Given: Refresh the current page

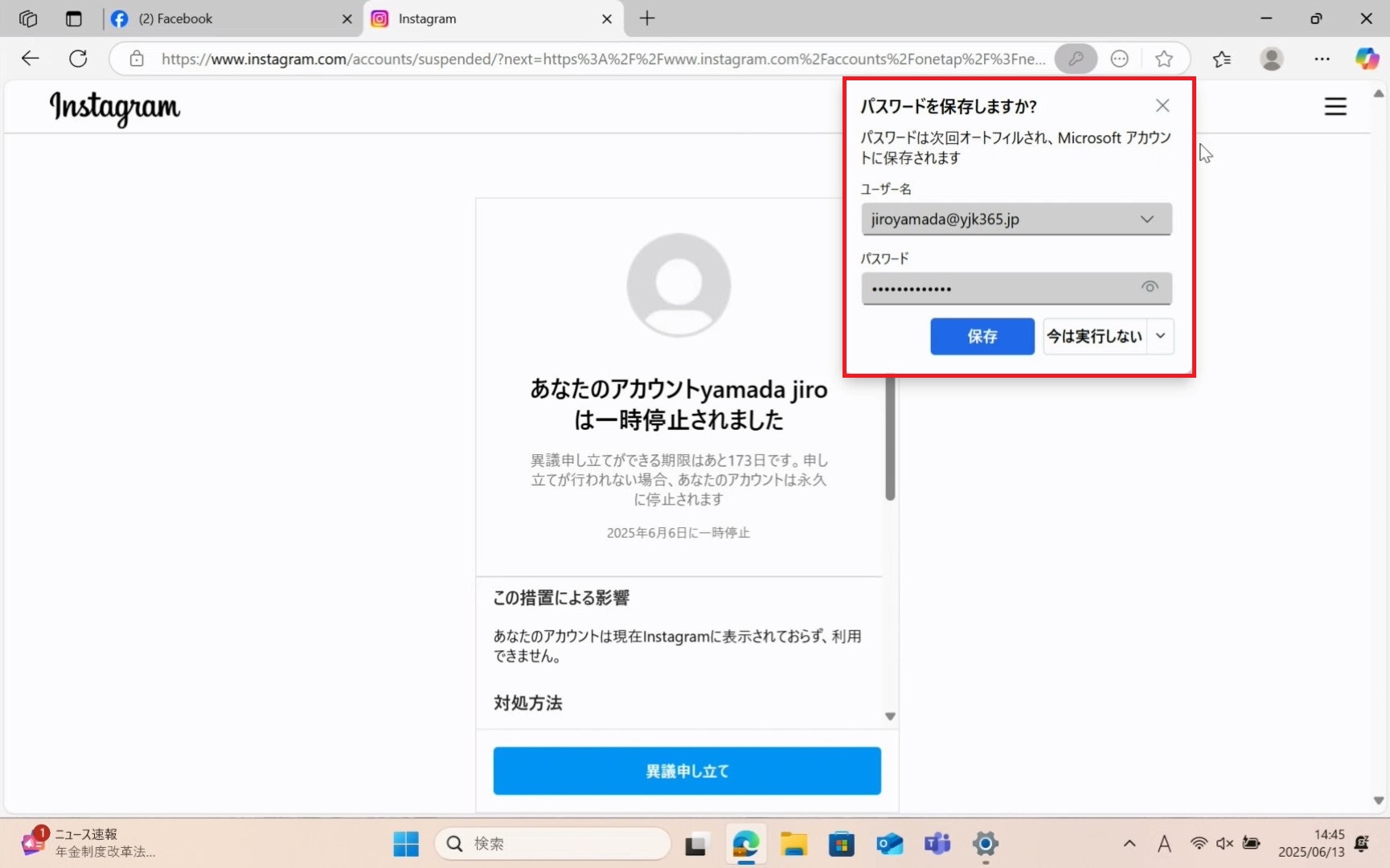Looking at the screenshot, I should (78, 59).
